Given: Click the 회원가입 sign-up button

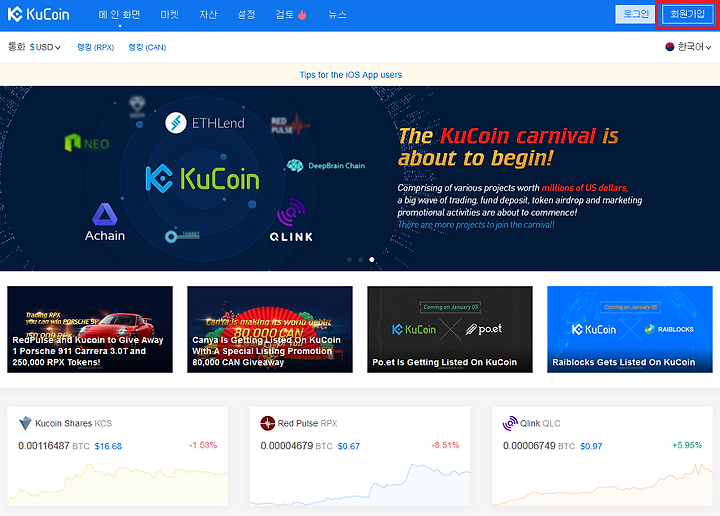Looking at the screenshot, I should coord(687,14).
